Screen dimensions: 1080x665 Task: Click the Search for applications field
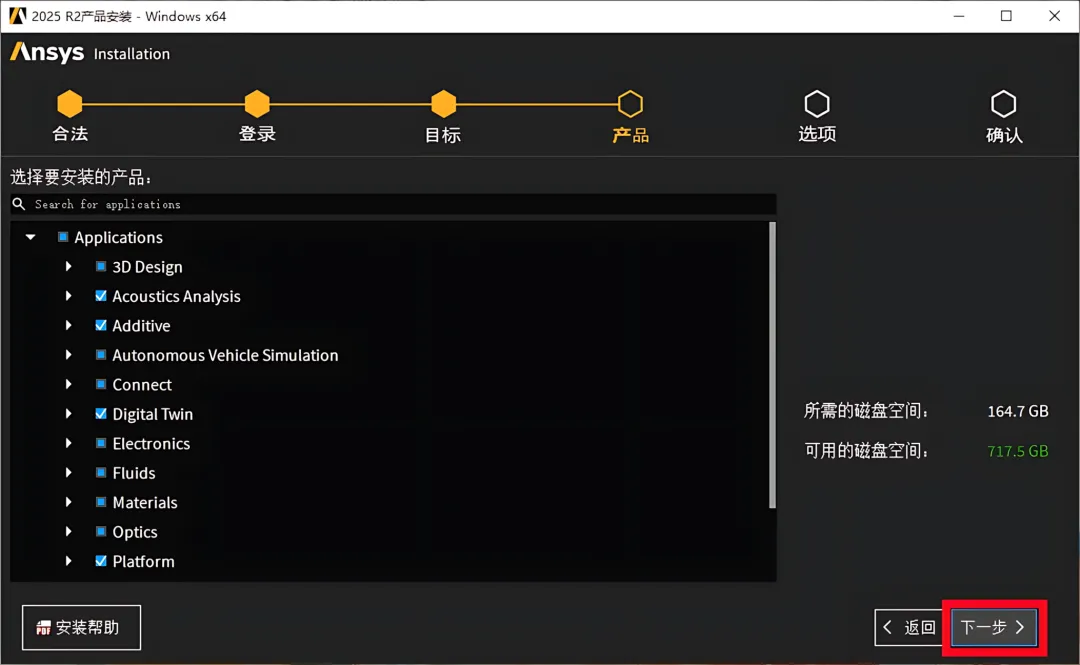(x=393, y=204)
